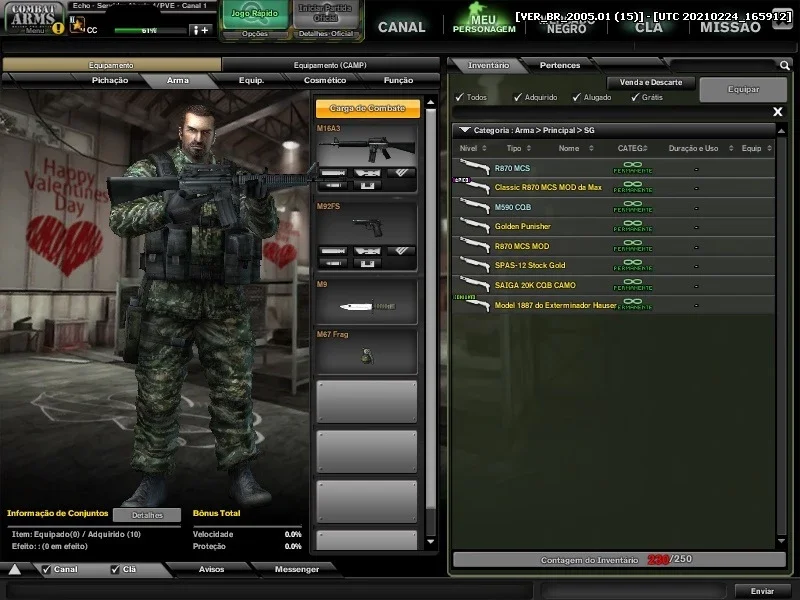Click the Equipar button
The width and height of the screenshot is (800, 600).
(743, 89)
